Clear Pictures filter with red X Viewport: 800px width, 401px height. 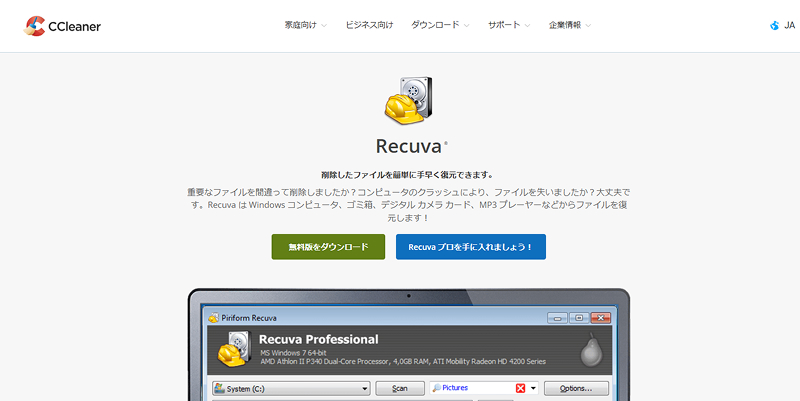[x=520, y=388]
